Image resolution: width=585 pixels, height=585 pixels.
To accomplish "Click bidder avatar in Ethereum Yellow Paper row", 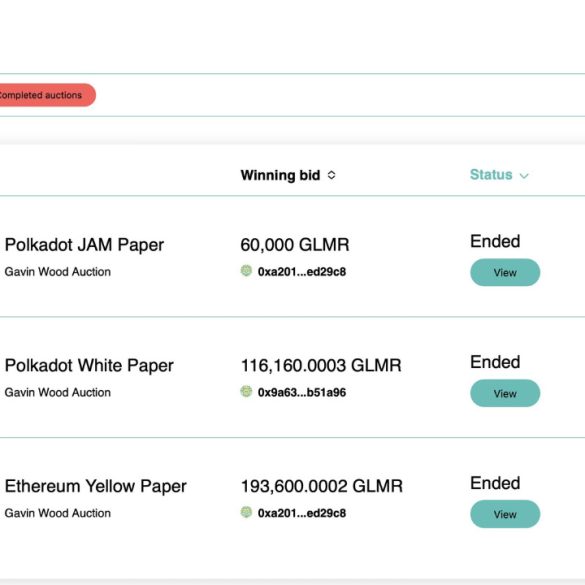I will pos(246,512).
